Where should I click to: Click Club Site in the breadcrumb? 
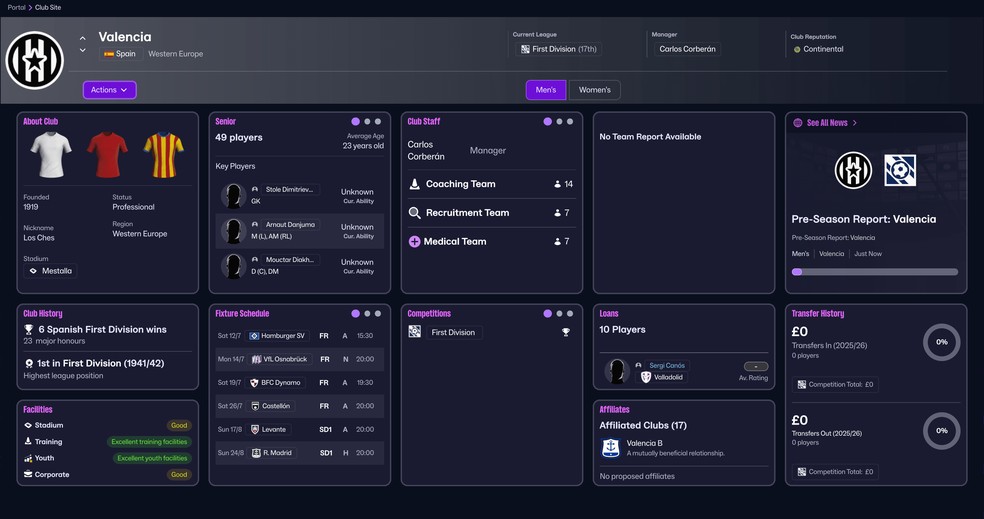tap(48, 8)
